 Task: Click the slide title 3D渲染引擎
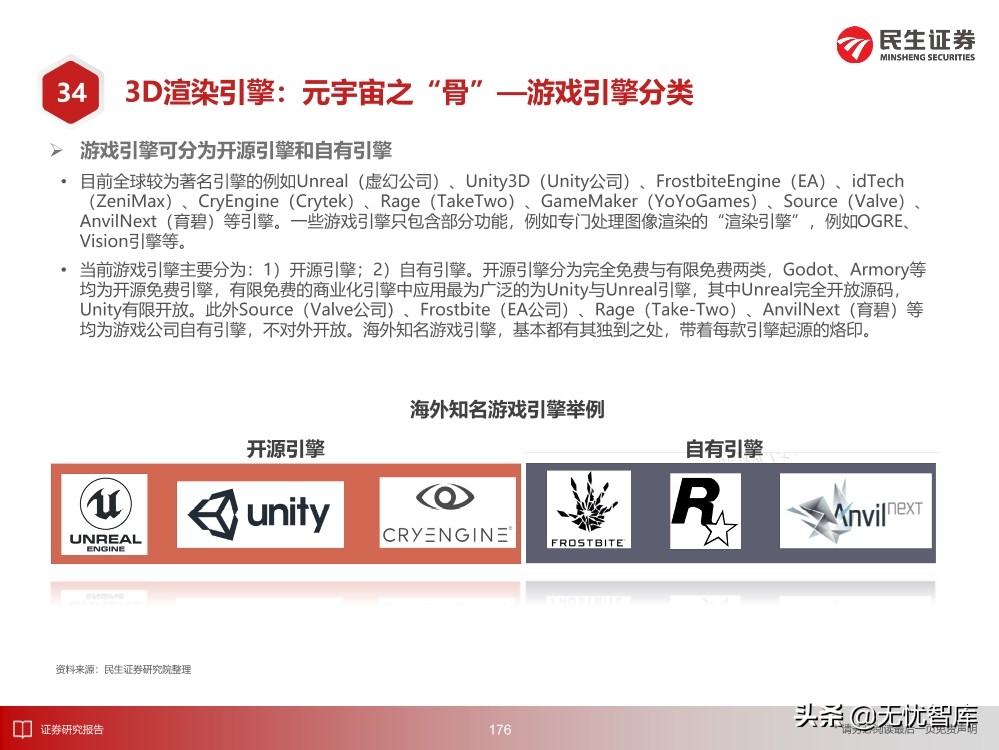coord(409,92)
